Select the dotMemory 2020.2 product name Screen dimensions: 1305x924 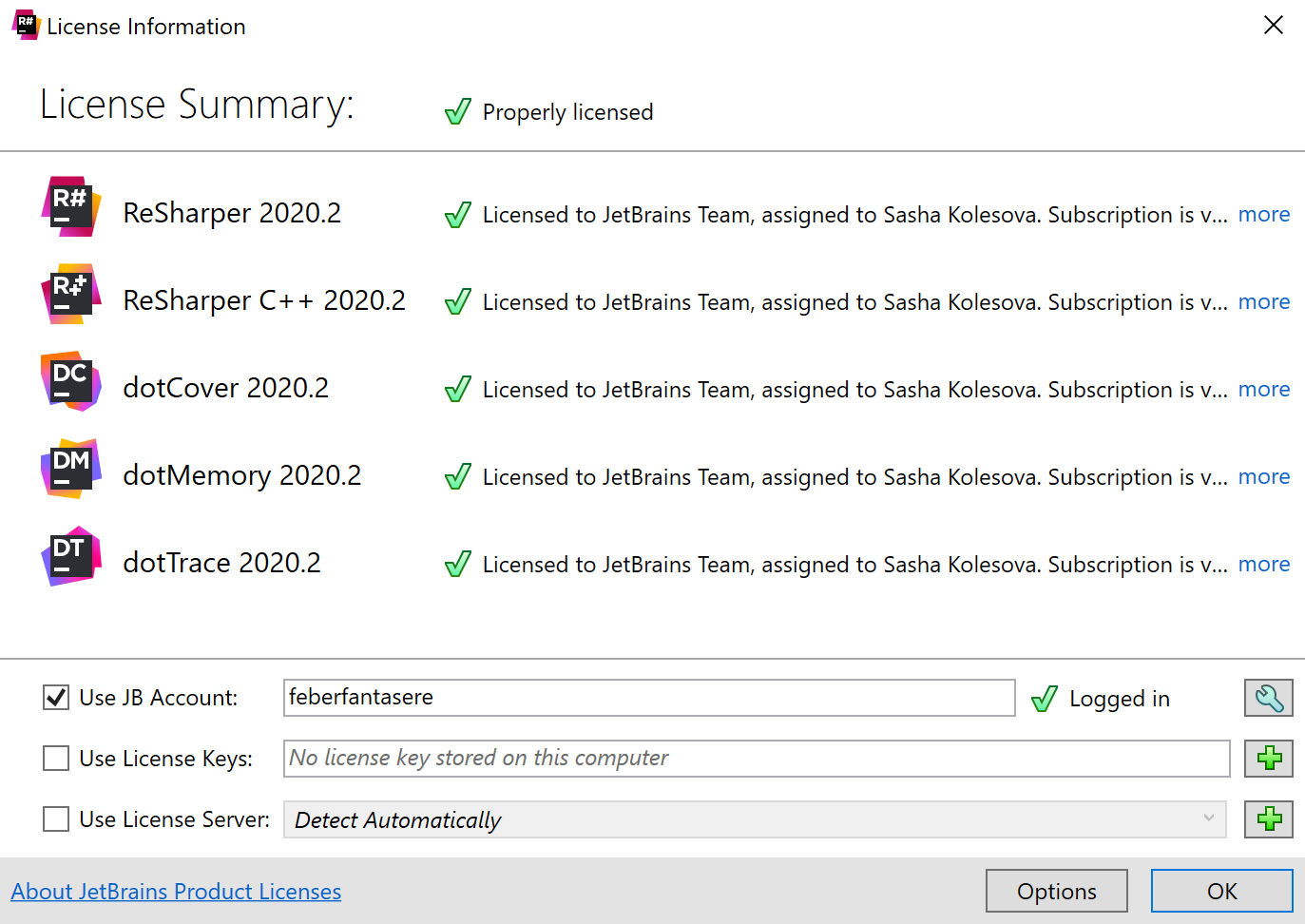click(x=242, y=475)
